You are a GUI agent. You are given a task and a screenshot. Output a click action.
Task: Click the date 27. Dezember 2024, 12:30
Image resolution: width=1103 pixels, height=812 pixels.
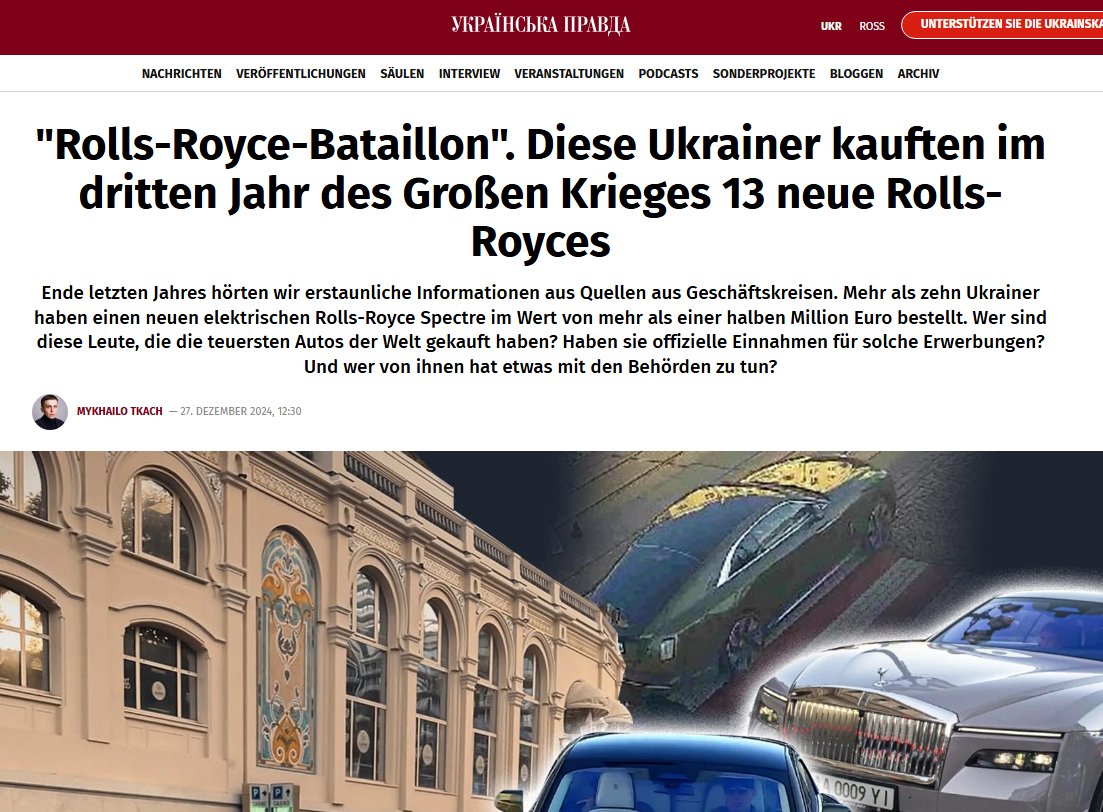coord(241,411)
